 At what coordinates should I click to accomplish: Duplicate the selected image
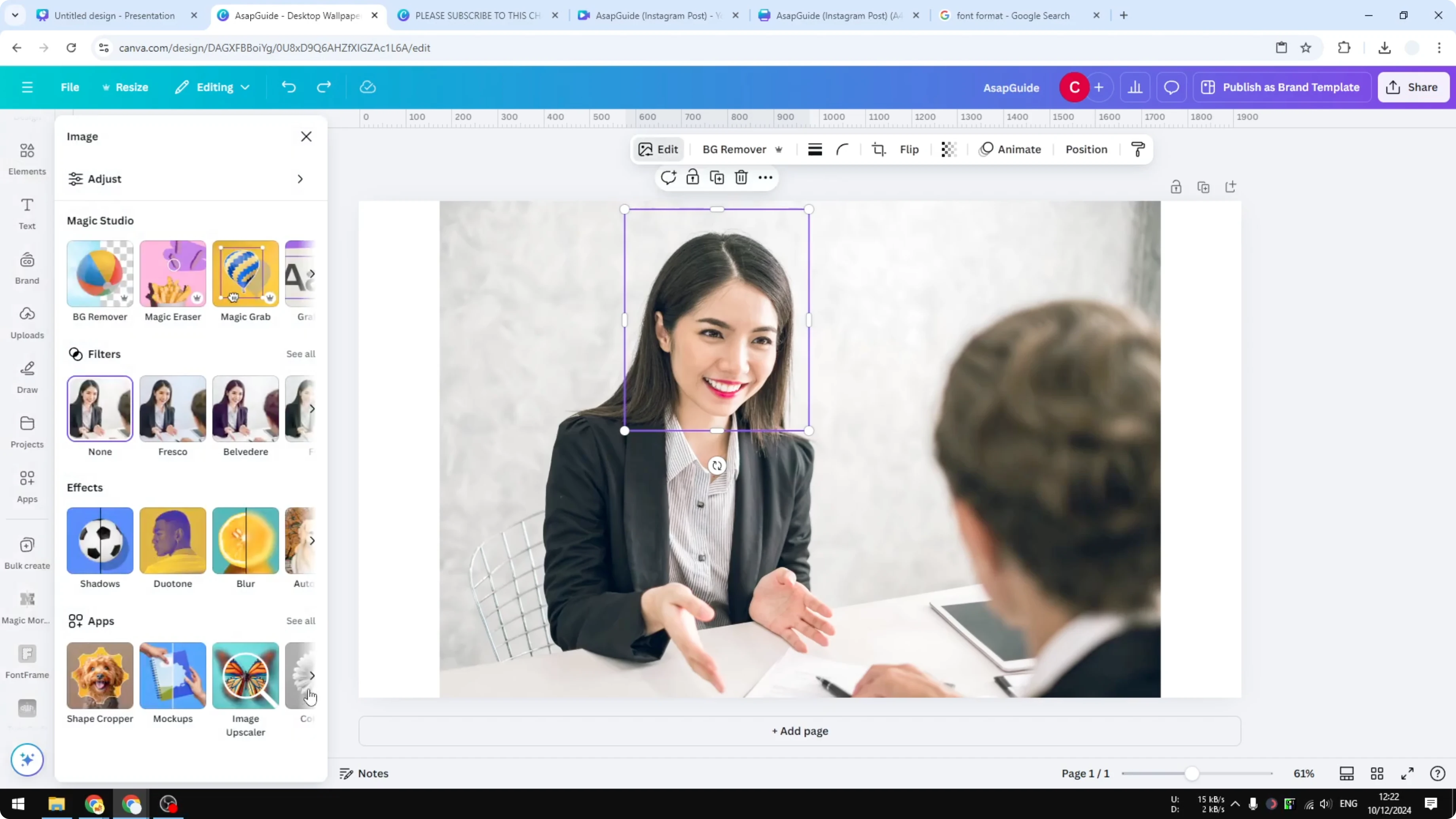(717, 177)
